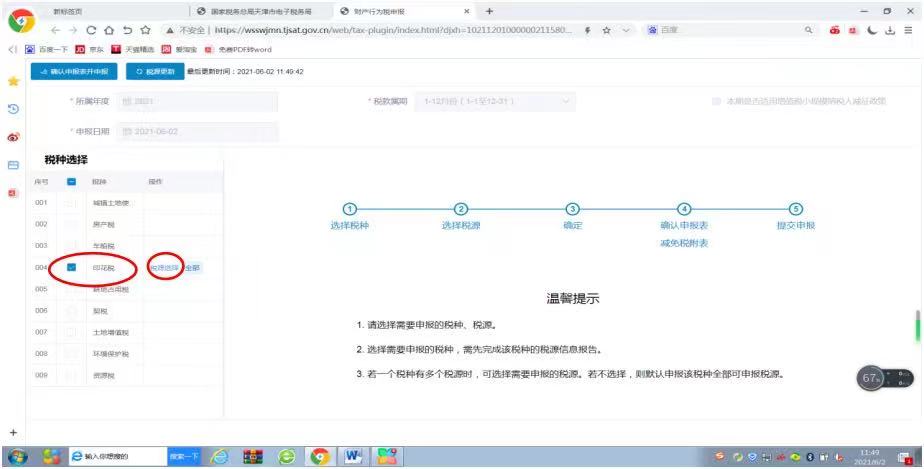Click the 税源更新 refresh button

pyautogui.click(x=156, y=71)
